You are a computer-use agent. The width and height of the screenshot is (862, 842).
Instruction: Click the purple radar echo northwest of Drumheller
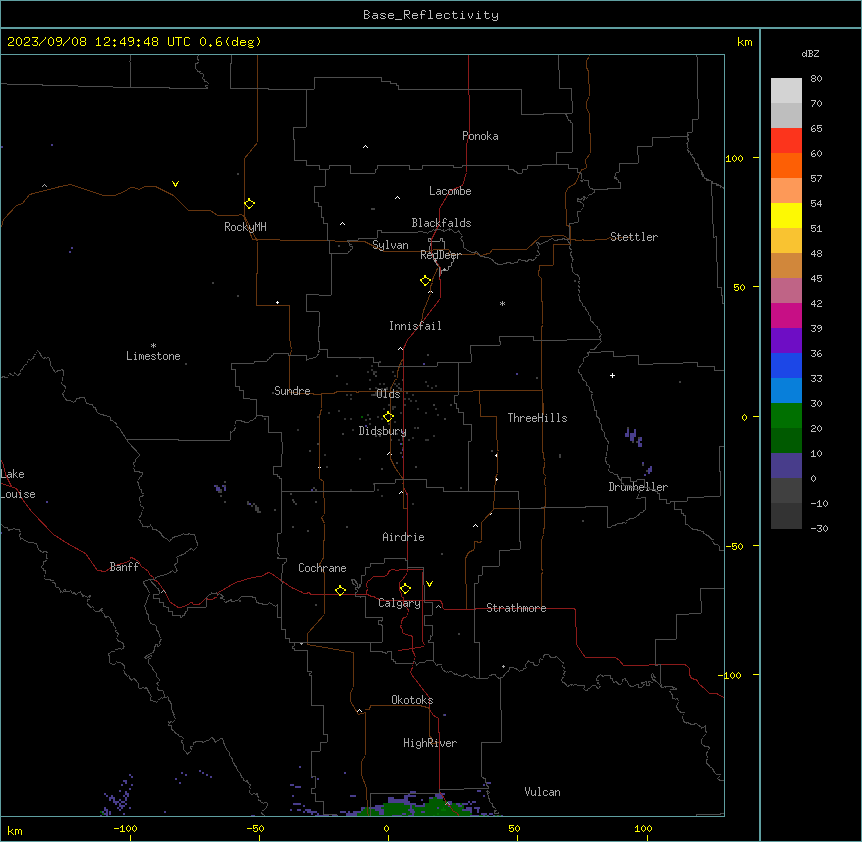(634, 437)
